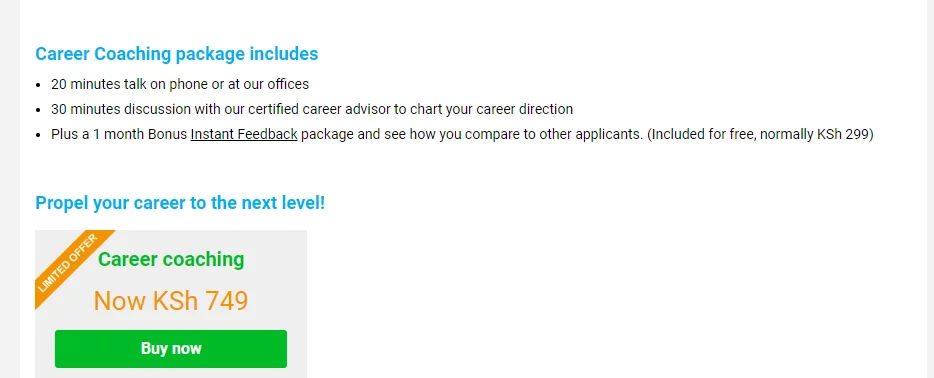Click the Career Coaching package includes heading

(x=177, y=54)
